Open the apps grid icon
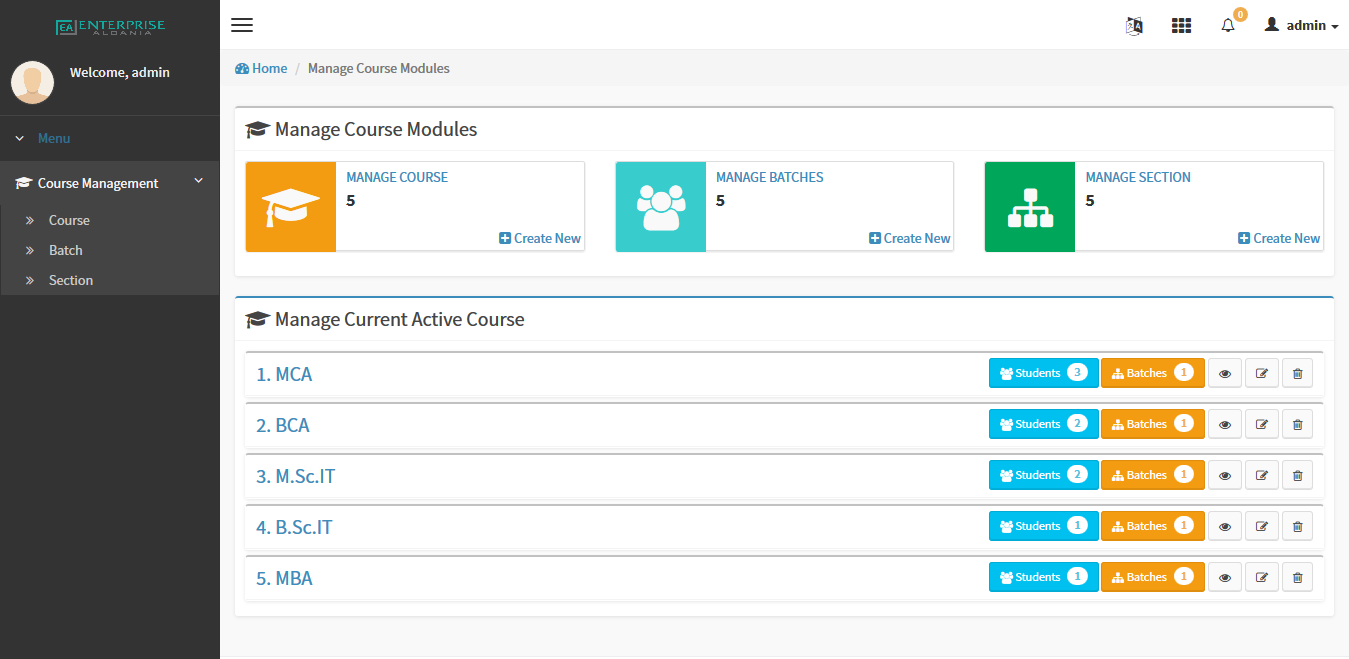Image resolution: width=1349 pixels, height=659 pixels. [x=1181, y=26]
